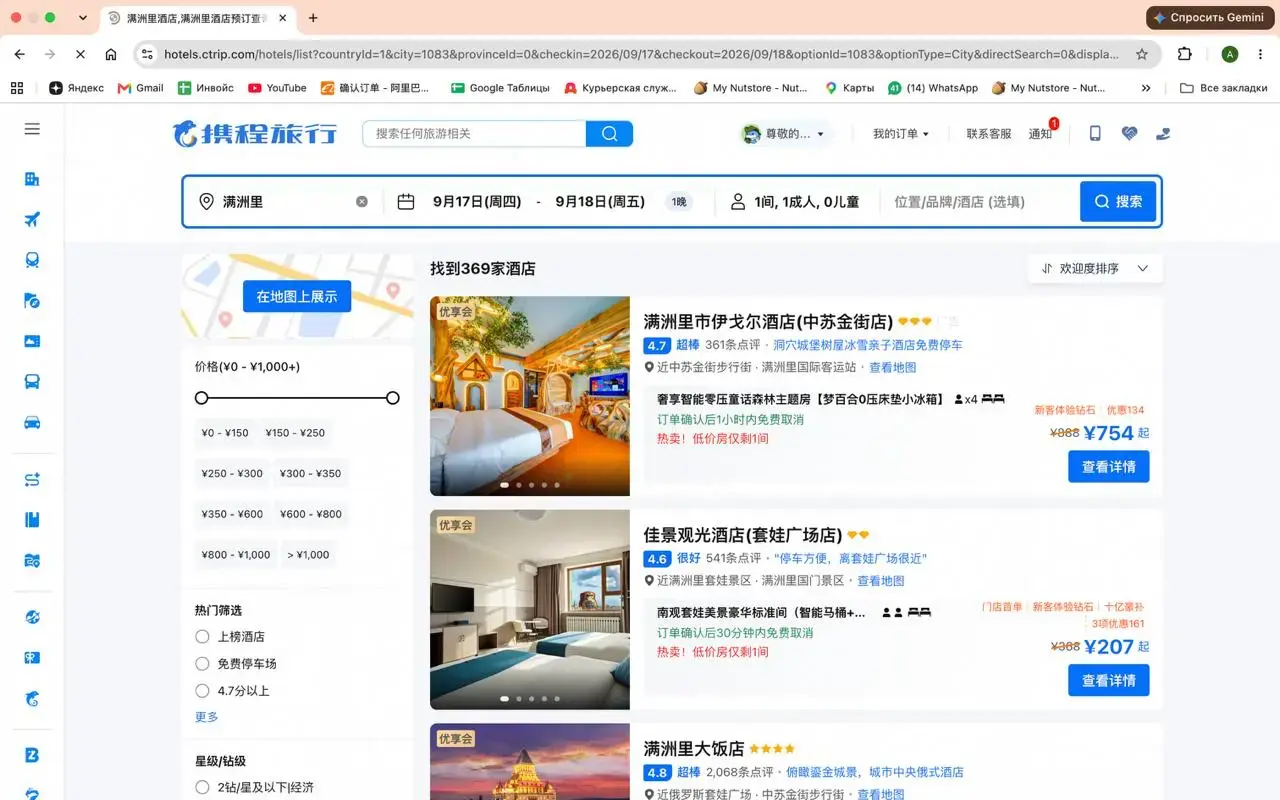Open the browser extensions puzzle icon
The width and height of the screenshot is (1280, 800).
pos(1185,54)
